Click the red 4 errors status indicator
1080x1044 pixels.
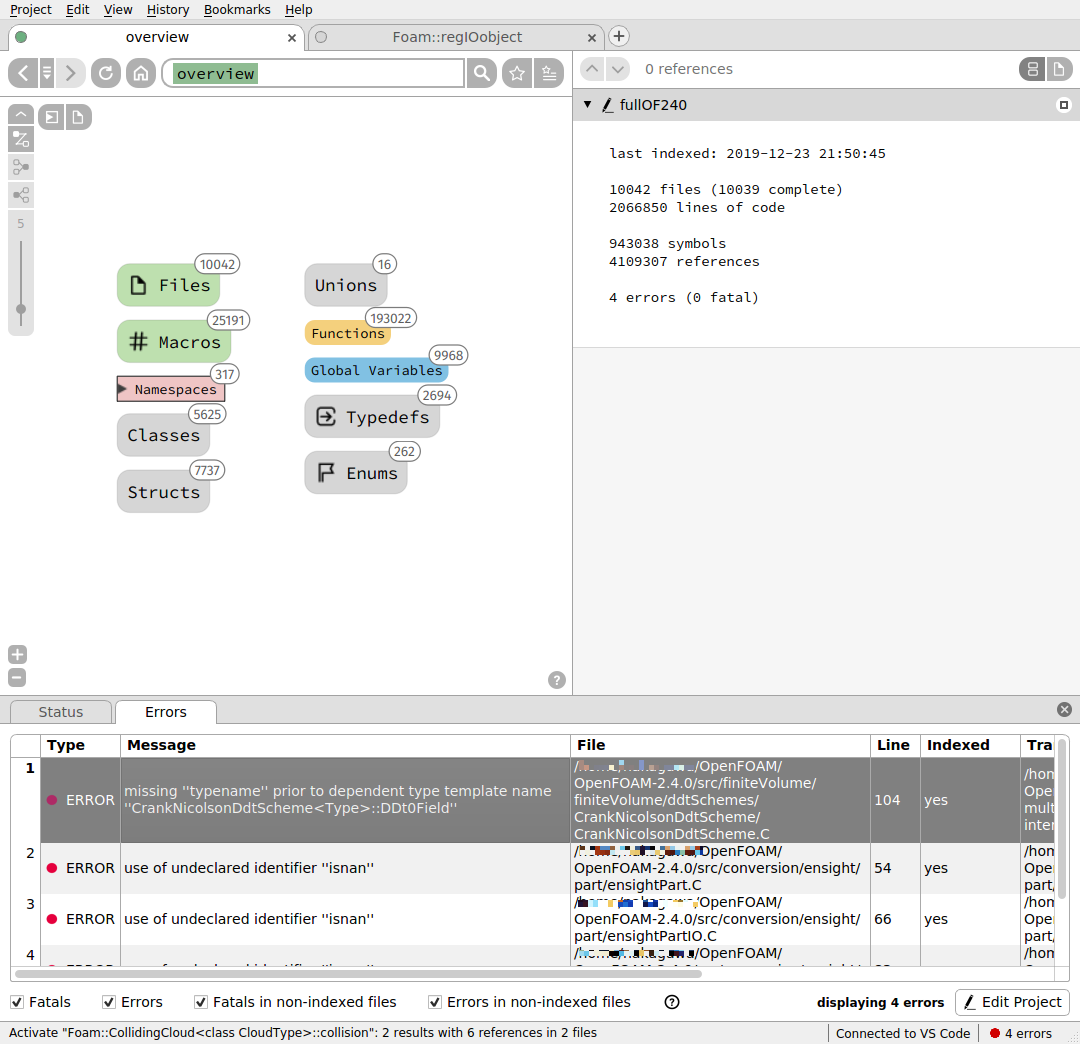coord(1021,1033)
